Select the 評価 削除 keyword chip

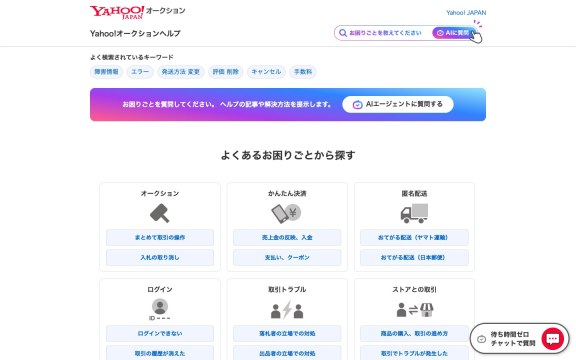226,72
